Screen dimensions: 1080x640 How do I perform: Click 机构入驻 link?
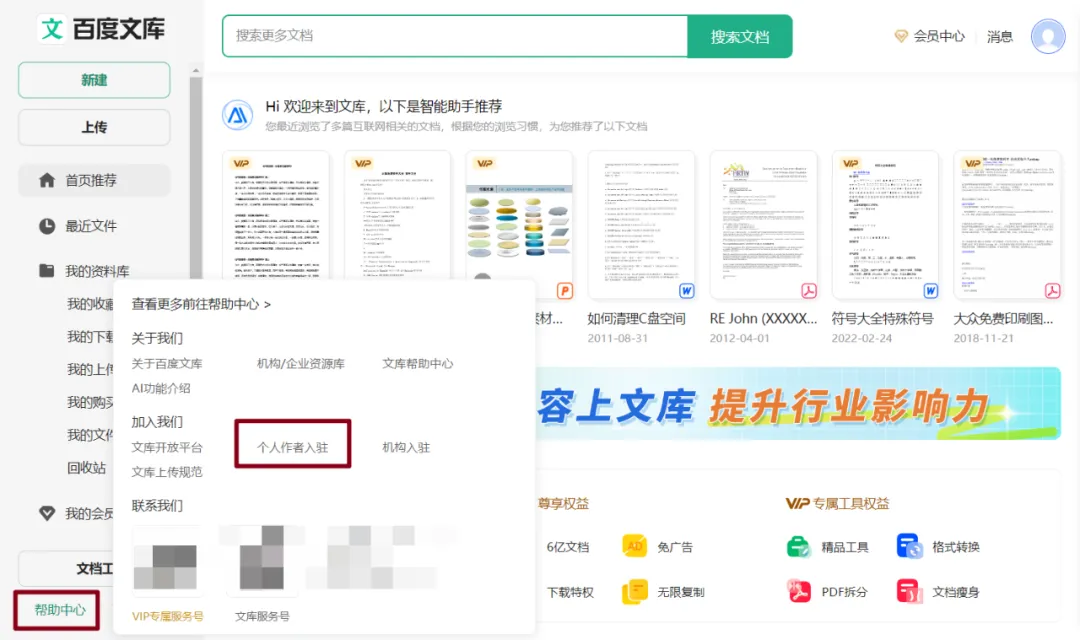click(x=406, y=447)
